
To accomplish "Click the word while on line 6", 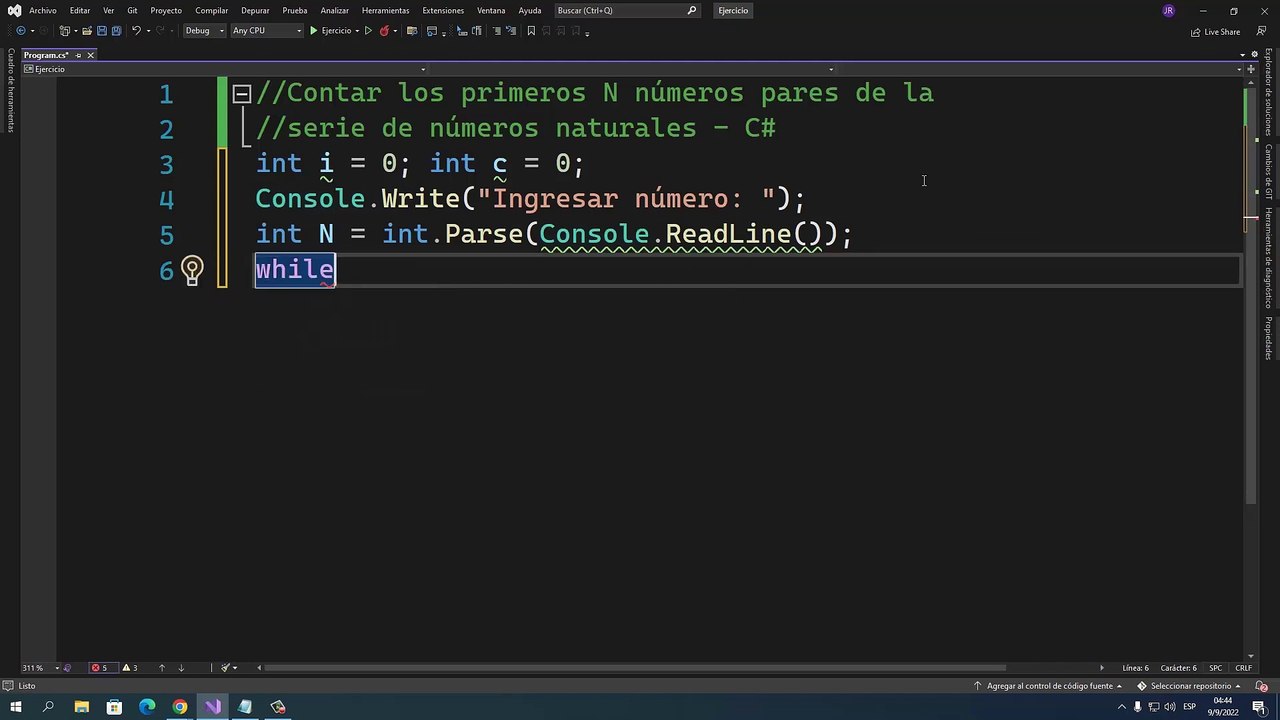I will 295,270.
